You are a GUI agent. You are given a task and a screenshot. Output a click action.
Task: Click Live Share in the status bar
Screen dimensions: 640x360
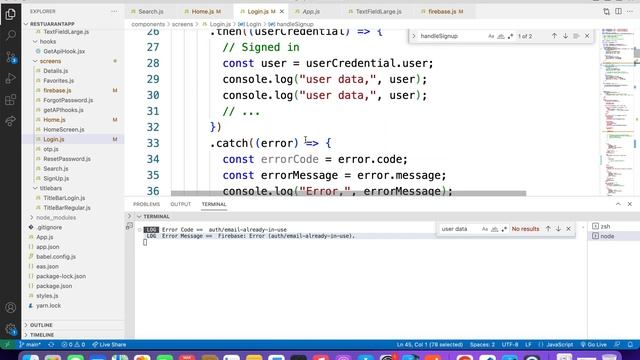point(109,344)
